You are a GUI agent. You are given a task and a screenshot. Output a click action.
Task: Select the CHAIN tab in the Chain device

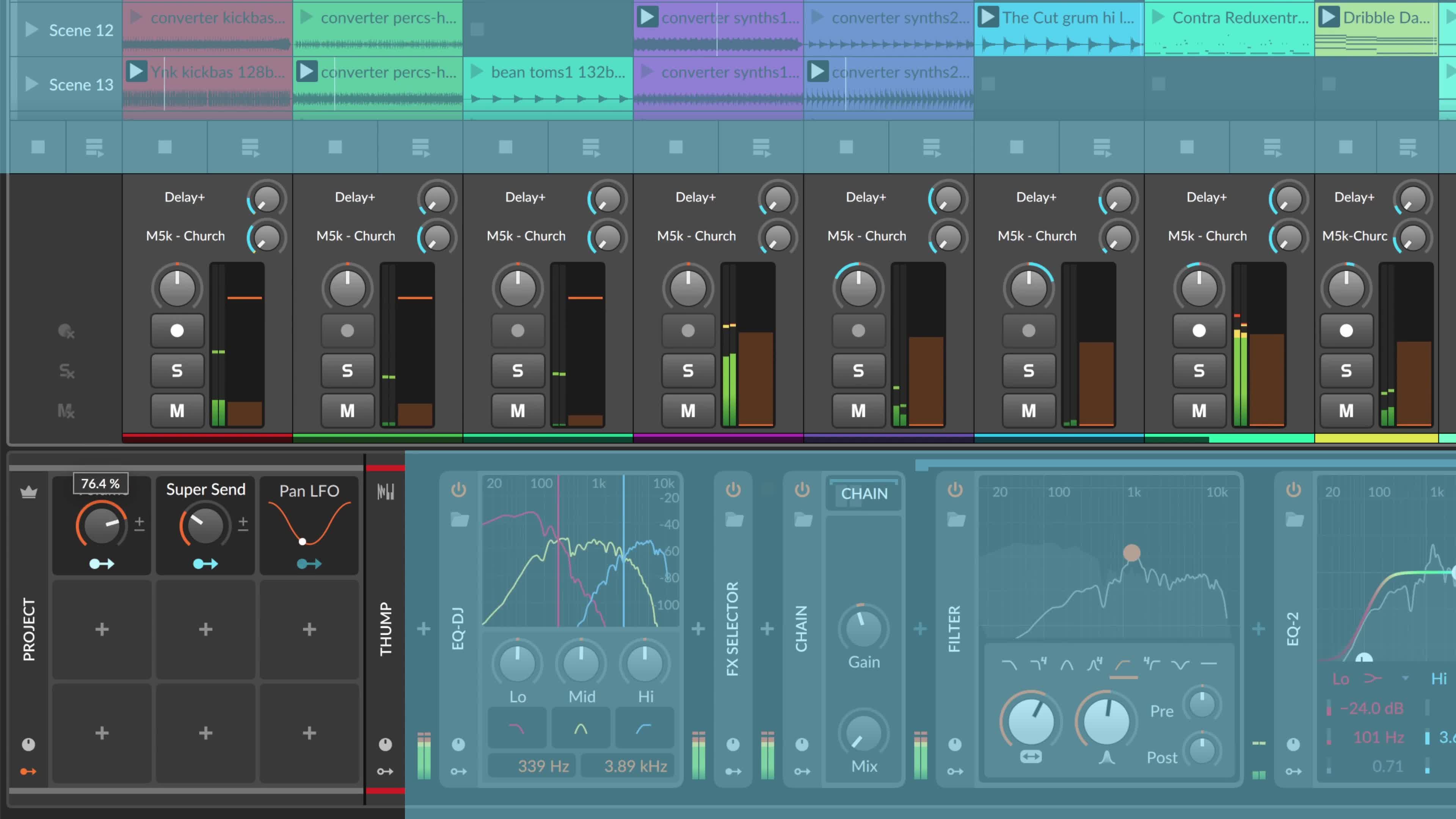coord(864,493)
